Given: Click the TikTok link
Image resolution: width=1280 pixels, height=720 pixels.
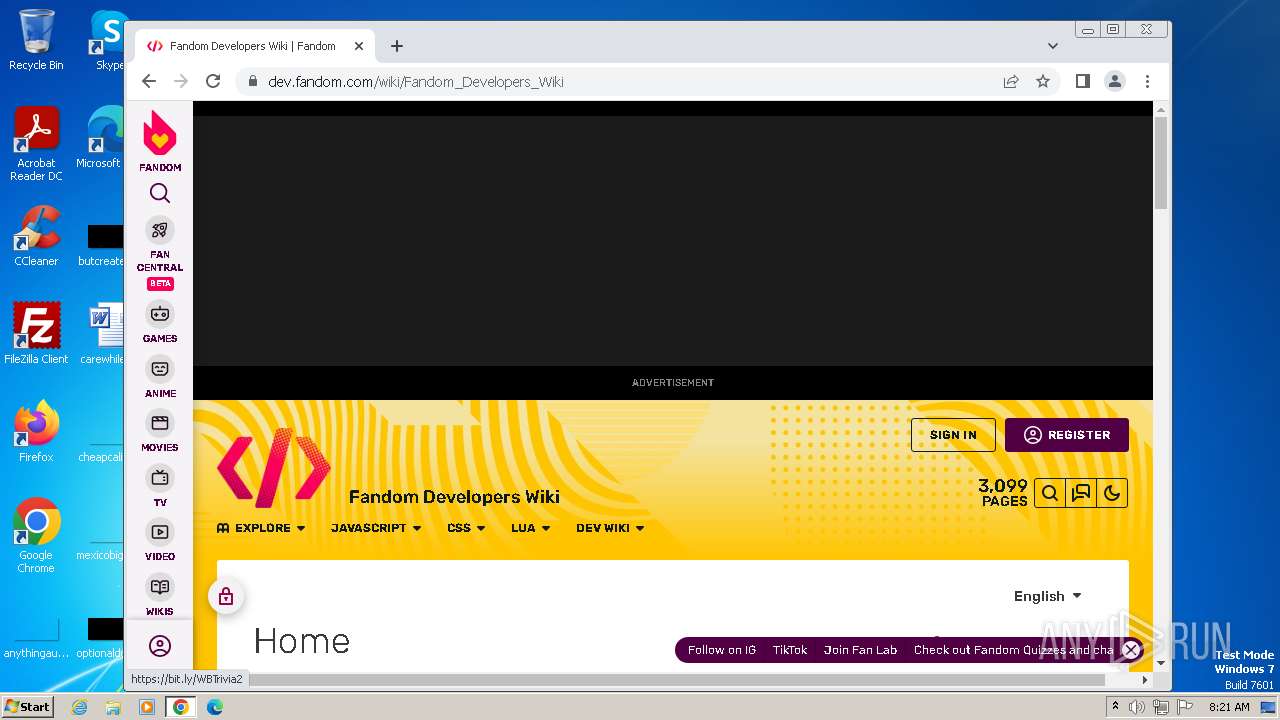Looking at the screenshot, I should tap(790, 650).
